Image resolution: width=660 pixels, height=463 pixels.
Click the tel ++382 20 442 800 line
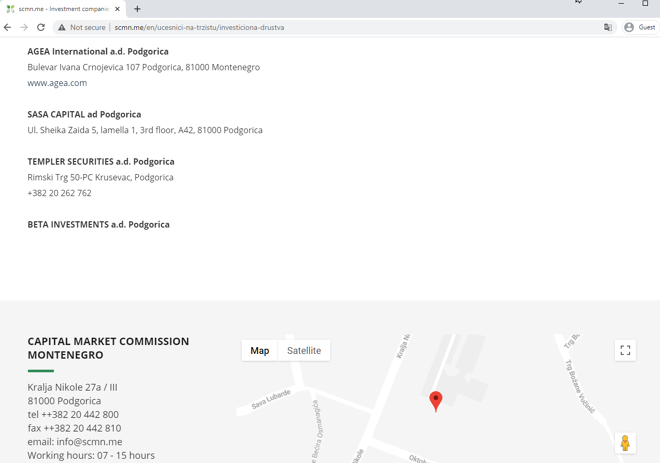point(73,415)
